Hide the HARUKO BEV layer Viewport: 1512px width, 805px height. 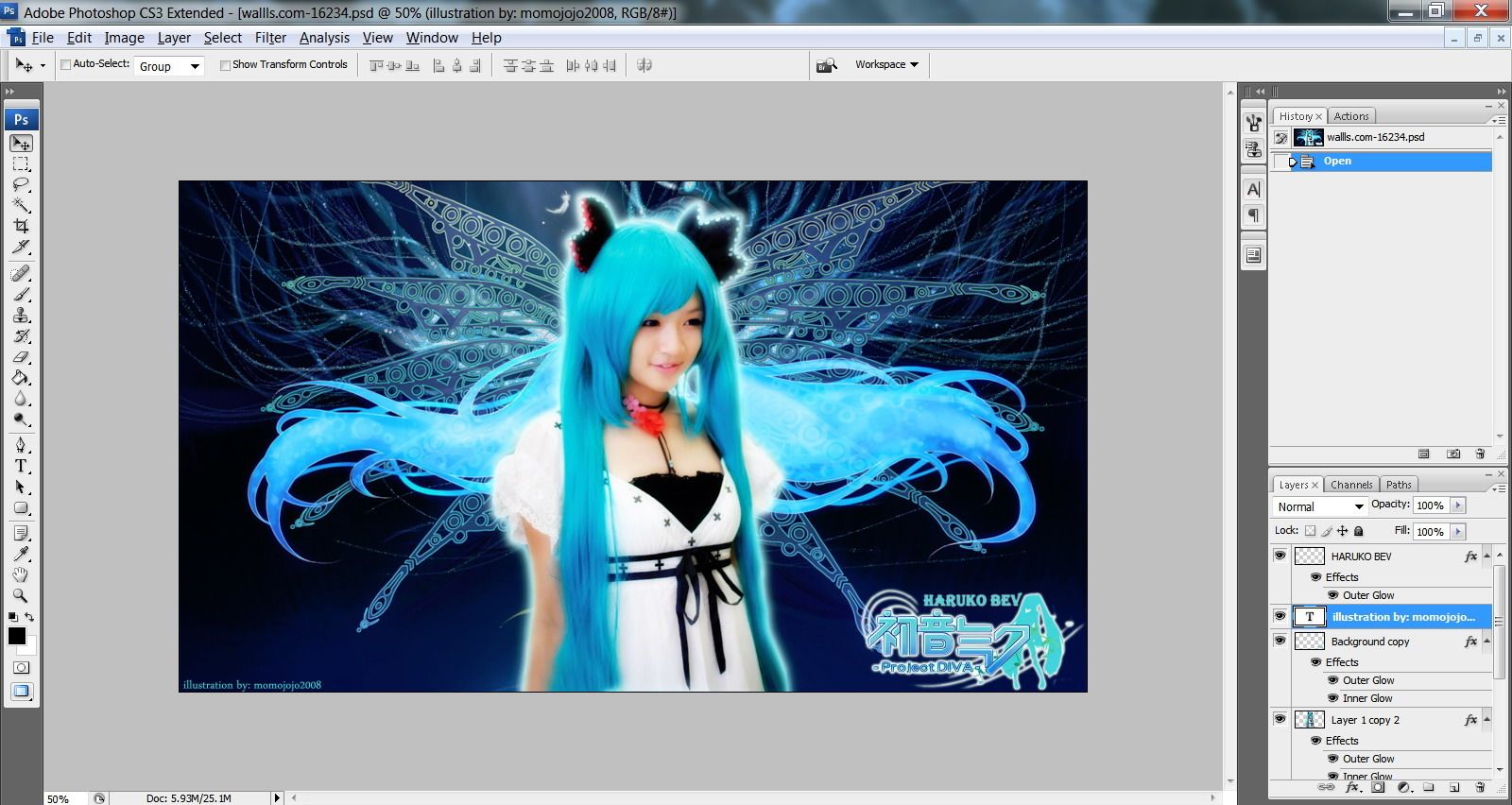coord(1280,556)
